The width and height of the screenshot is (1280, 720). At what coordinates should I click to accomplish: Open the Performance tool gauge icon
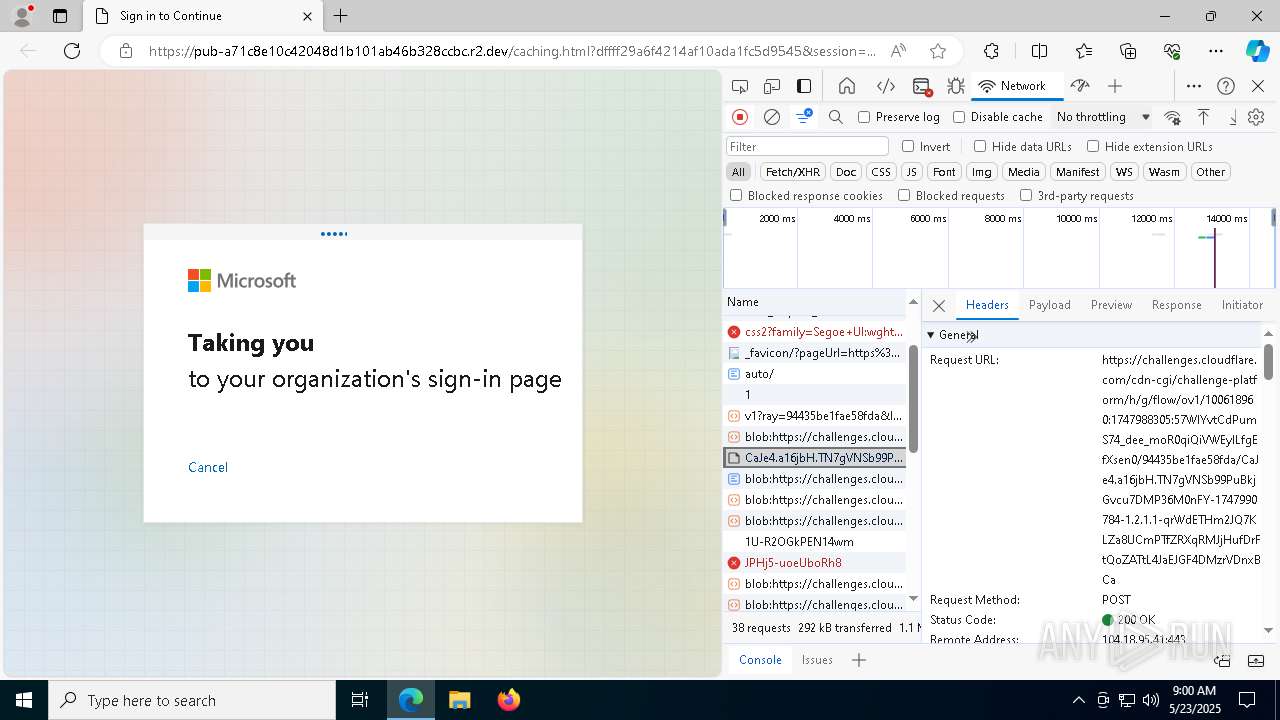click(x=1079, y=86)
